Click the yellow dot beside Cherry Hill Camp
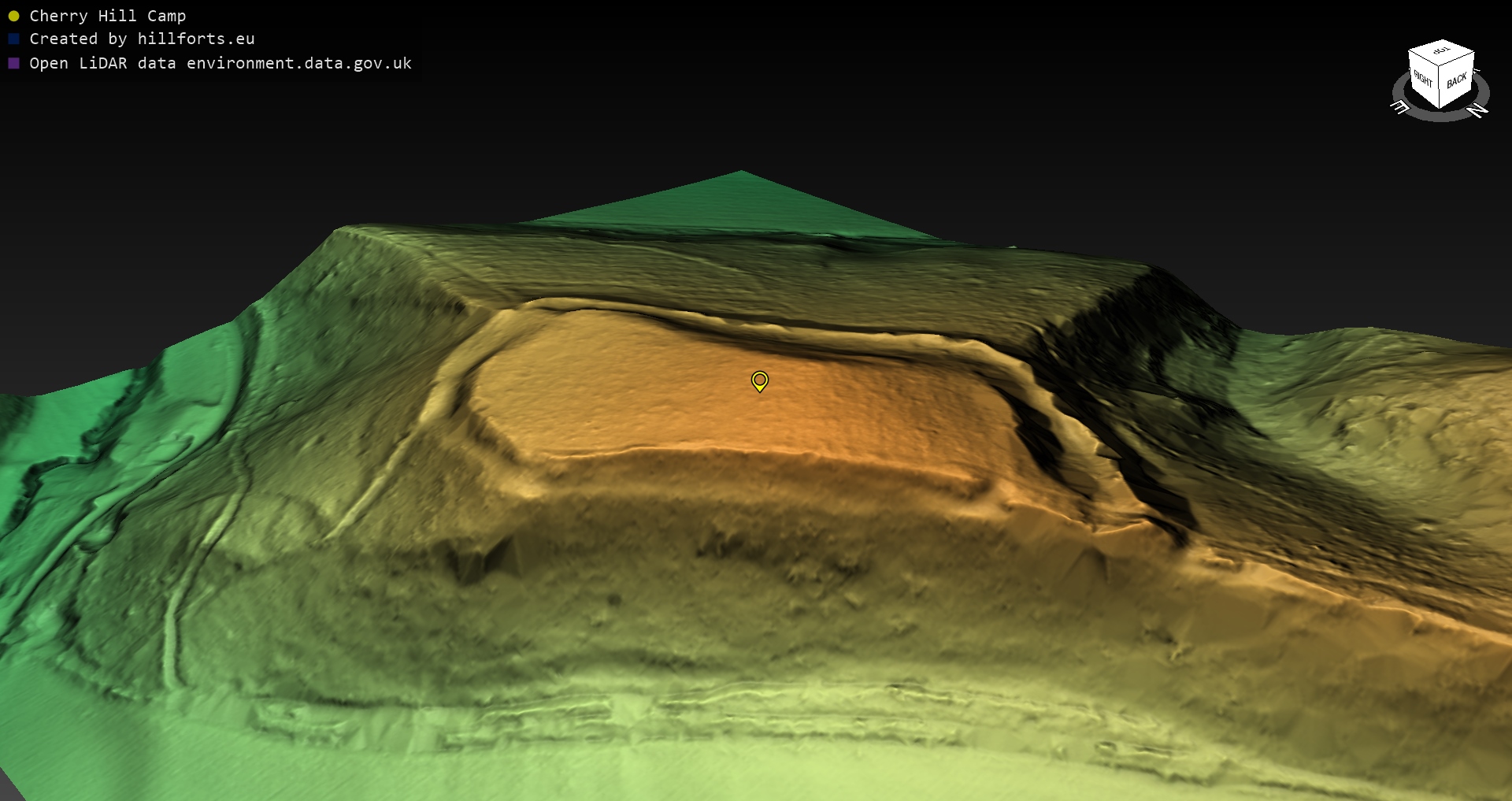Screen dimensions: 1512x801 13,17
